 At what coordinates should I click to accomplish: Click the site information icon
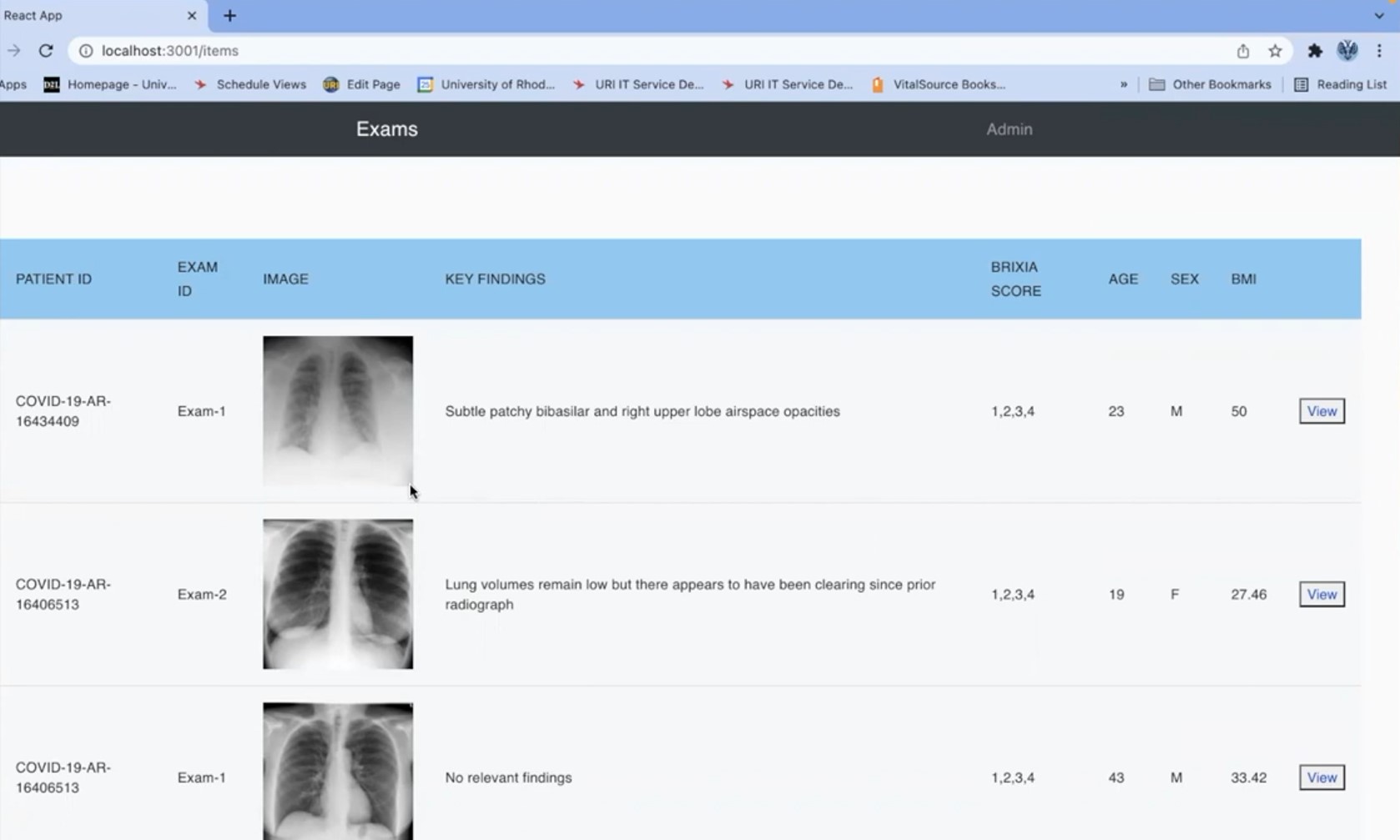86,51
